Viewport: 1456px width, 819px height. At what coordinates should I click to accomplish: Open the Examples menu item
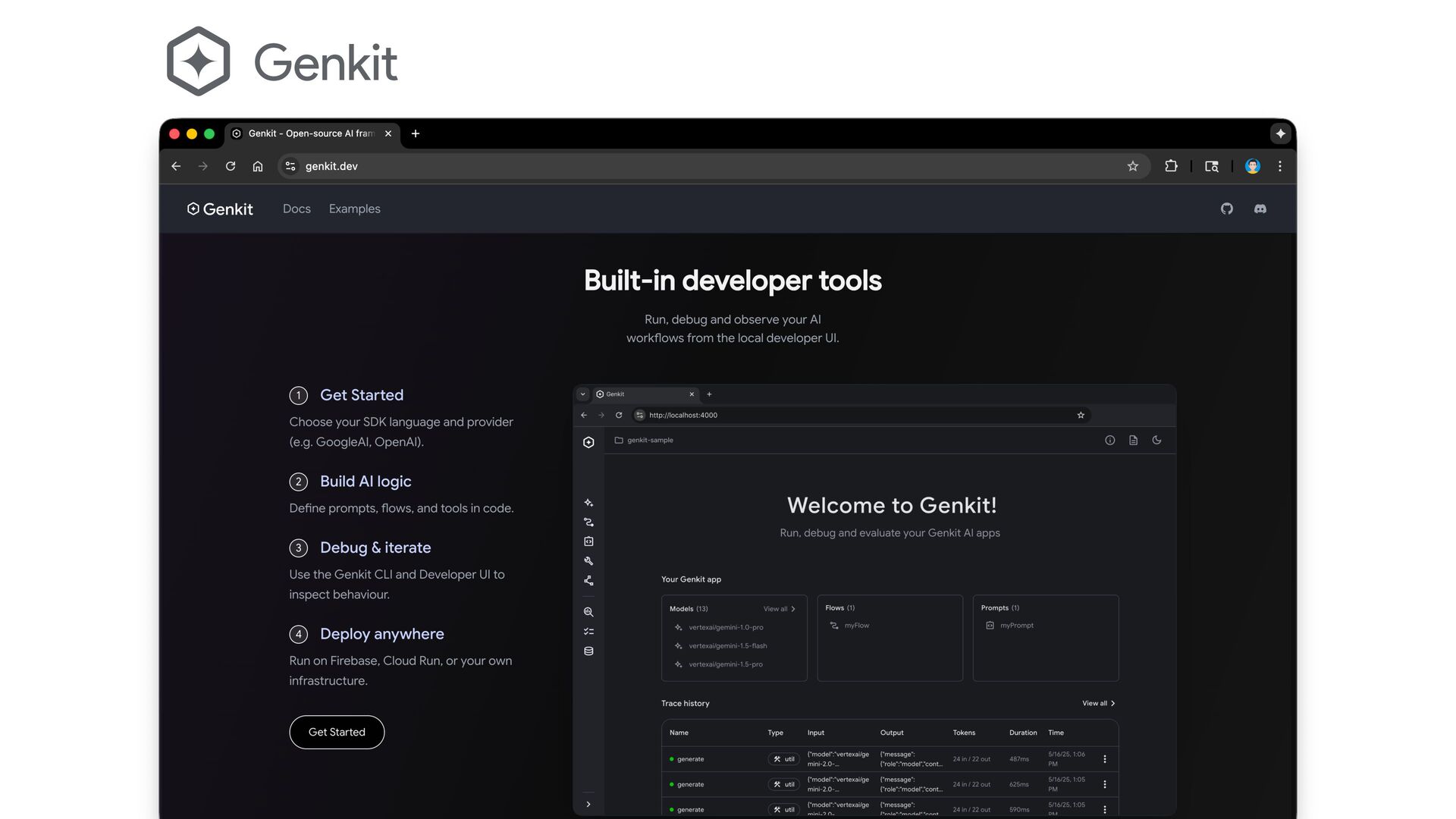(354, 209)
